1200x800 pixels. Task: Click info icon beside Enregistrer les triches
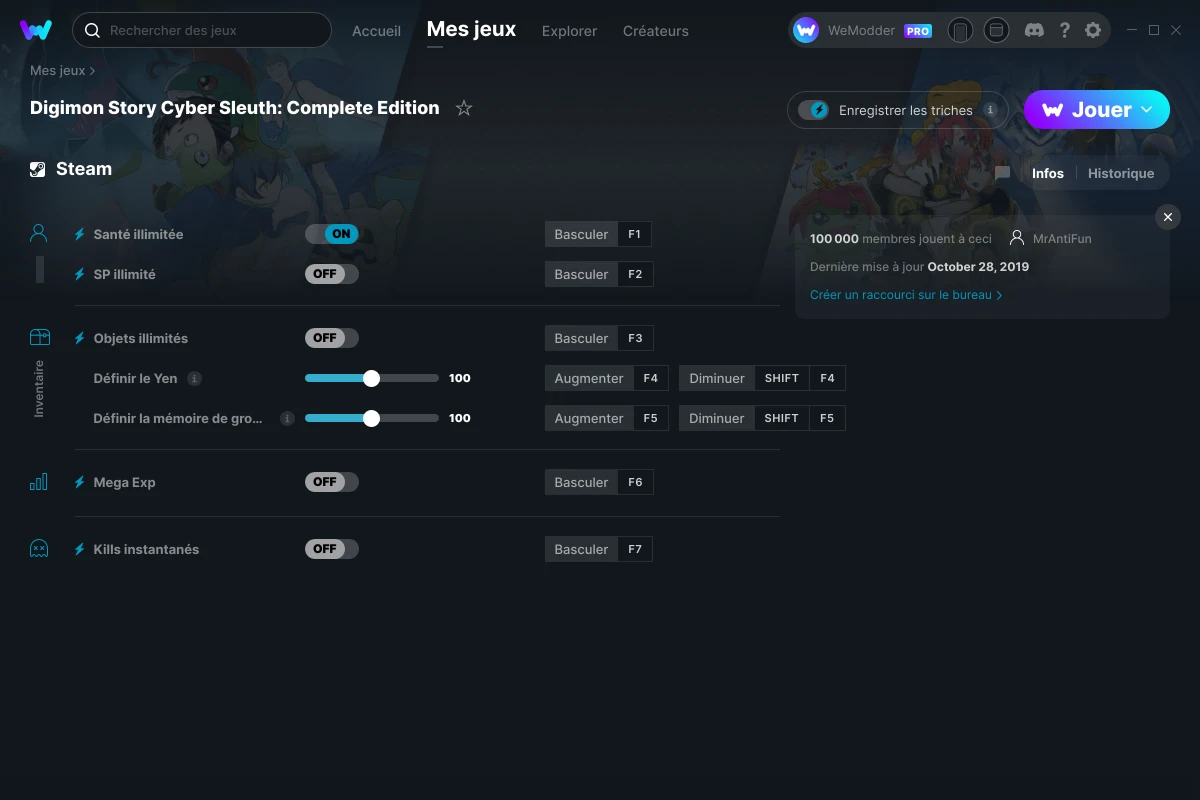tap(990, 110)
